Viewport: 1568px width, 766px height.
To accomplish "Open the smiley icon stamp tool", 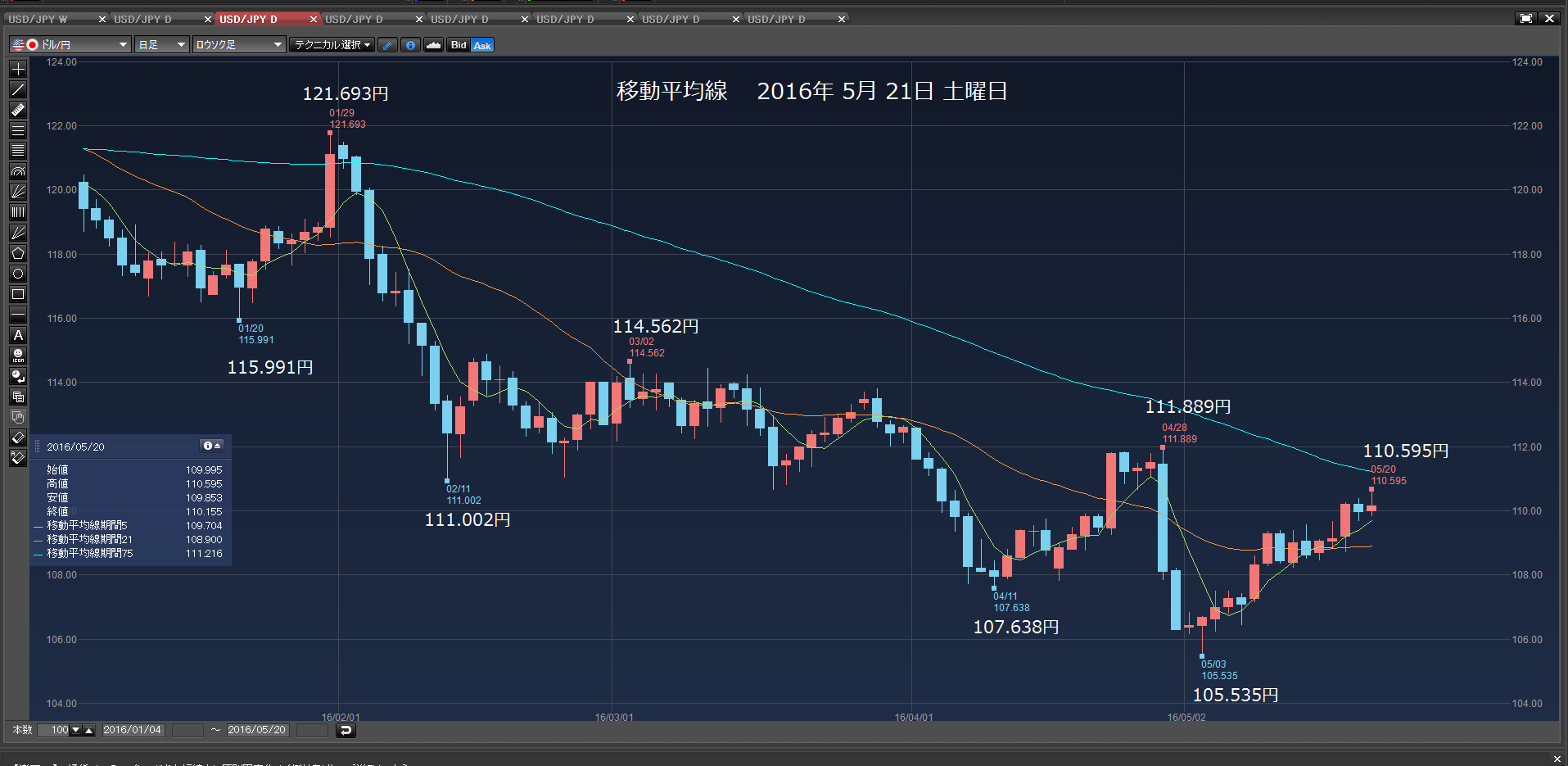I will (x=18, y=356).
